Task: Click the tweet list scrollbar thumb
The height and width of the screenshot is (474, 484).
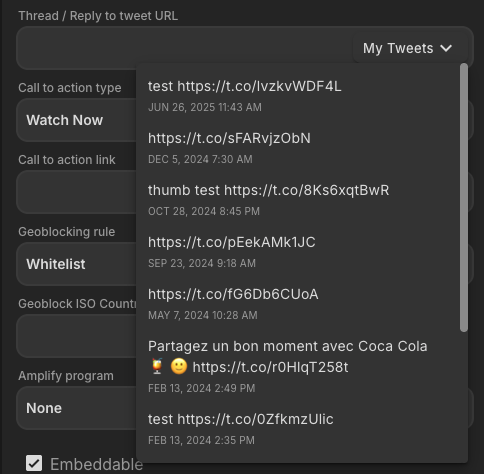Action: 464,198
